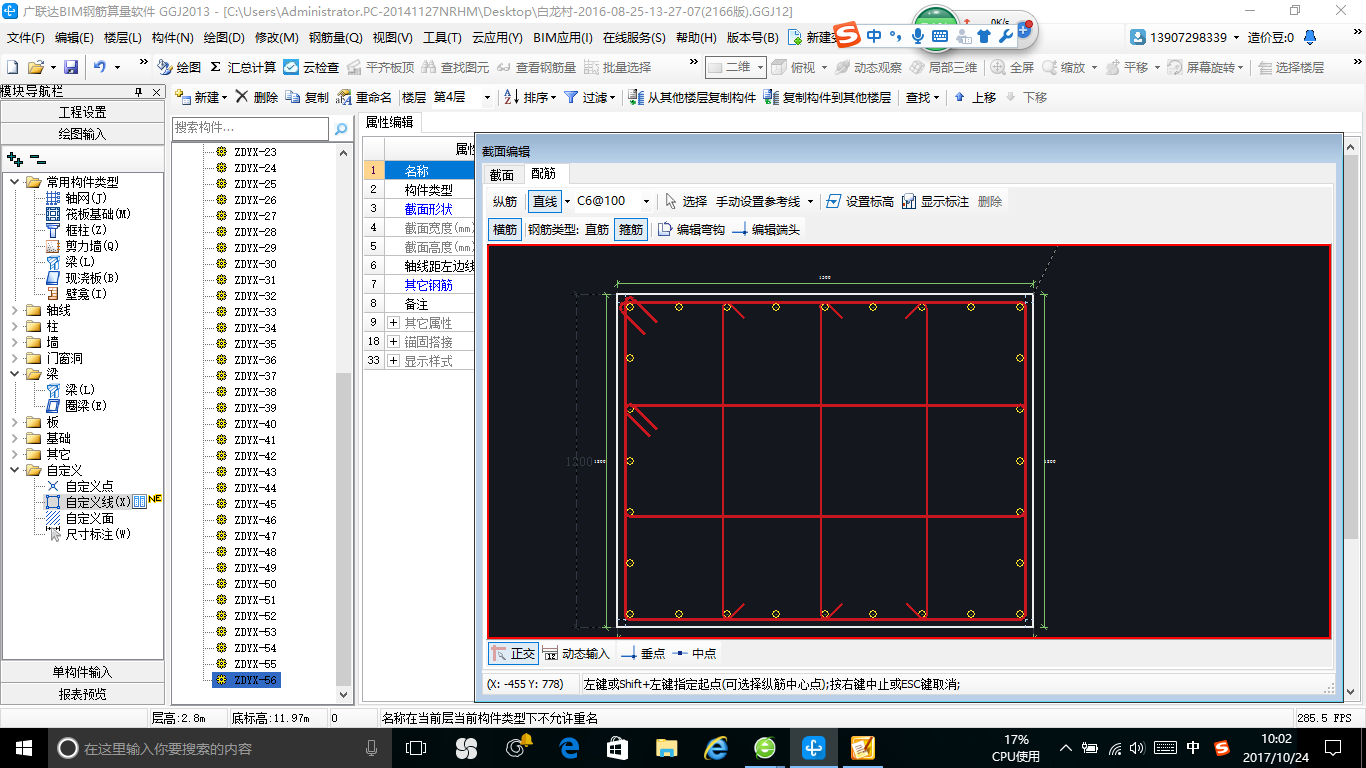Click 选择 cursor tool in section editor
Viewport: 1366px width, 768px height.
point(686,201)
